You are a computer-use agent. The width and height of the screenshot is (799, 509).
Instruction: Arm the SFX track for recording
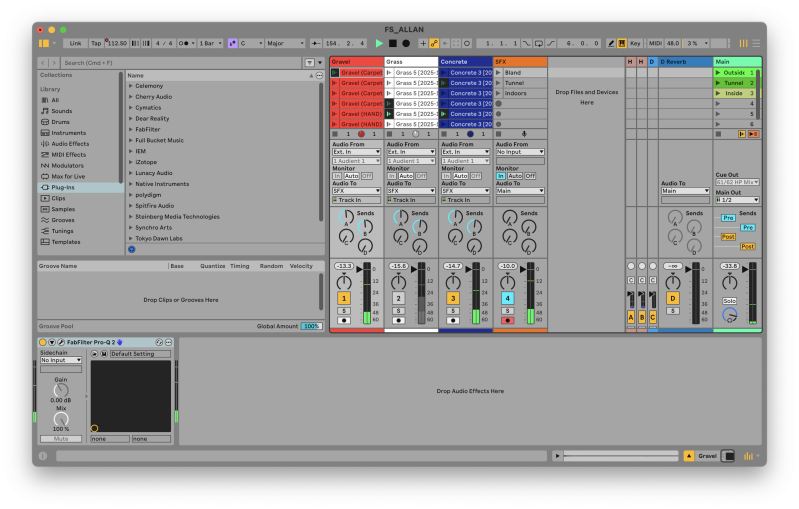click(x=507, y=321)
